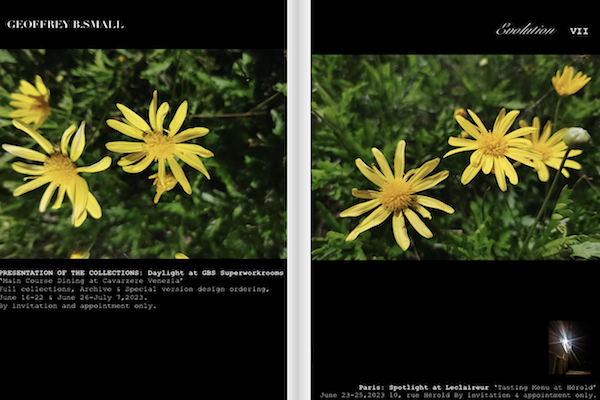Screen dimensions: 600x400
Task: Click the GEOFFREY B.SMALL logo text
Action: [66, 24]
